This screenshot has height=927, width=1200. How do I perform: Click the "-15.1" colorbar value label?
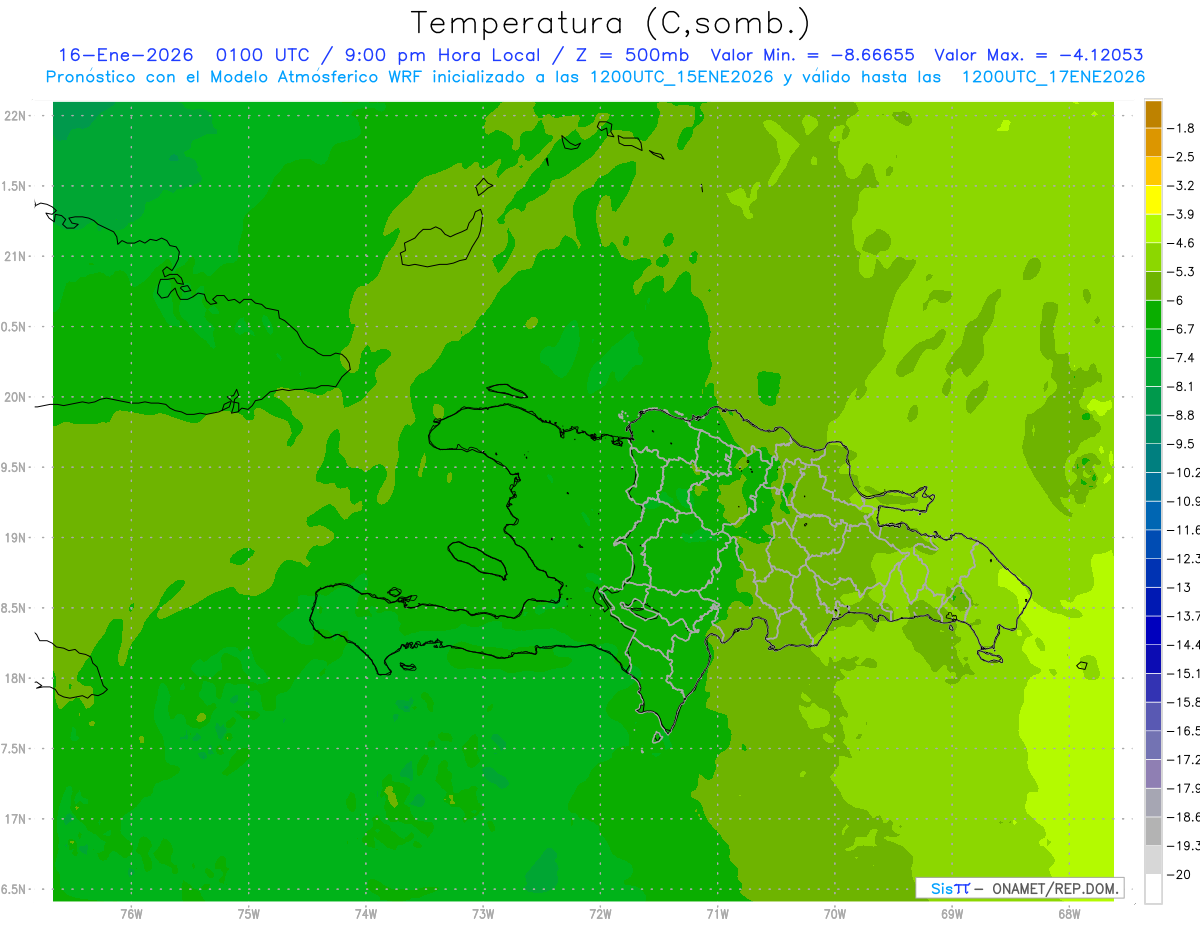click(1184, 674)
